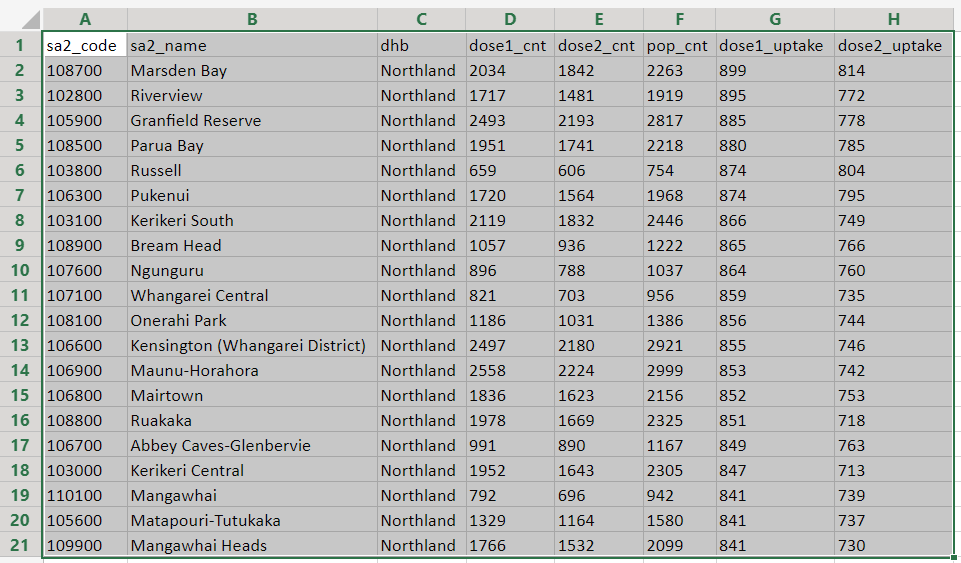Select the dose2_uptake value 814

coord(894,71)
